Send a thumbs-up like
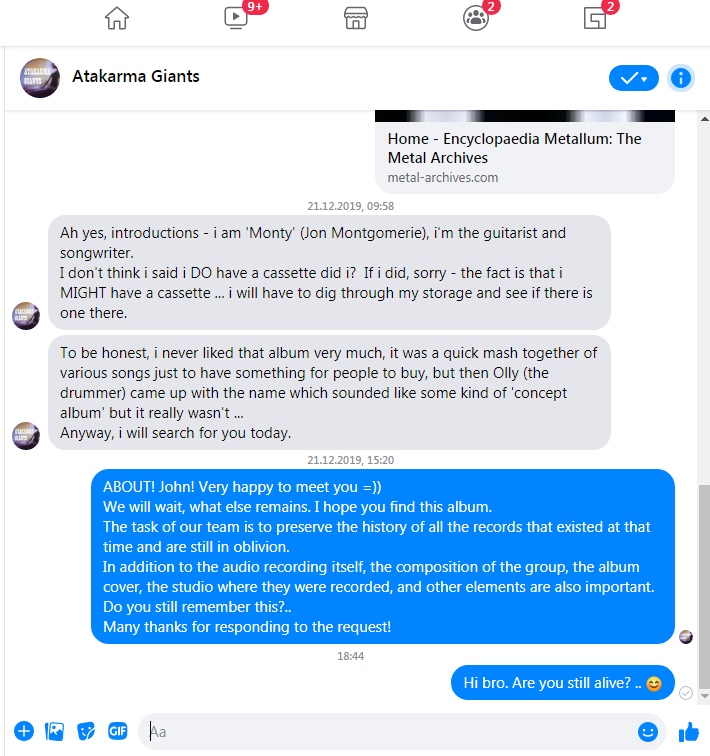Viewport: 710px width, 756px height. pyautogui.click(x=689, y=732)
